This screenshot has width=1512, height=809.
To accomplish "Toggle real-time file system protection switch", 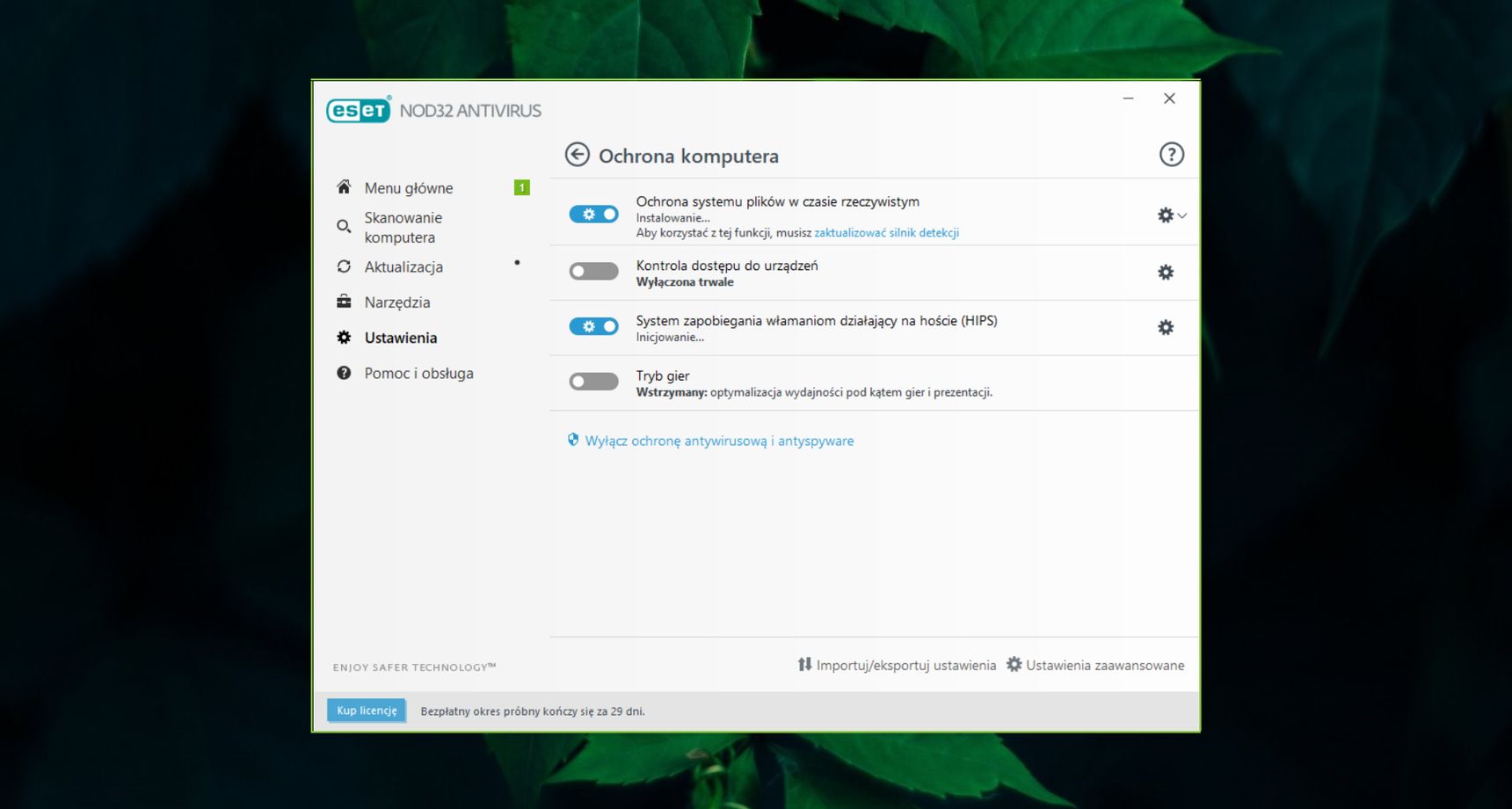I will pos(593,215).
